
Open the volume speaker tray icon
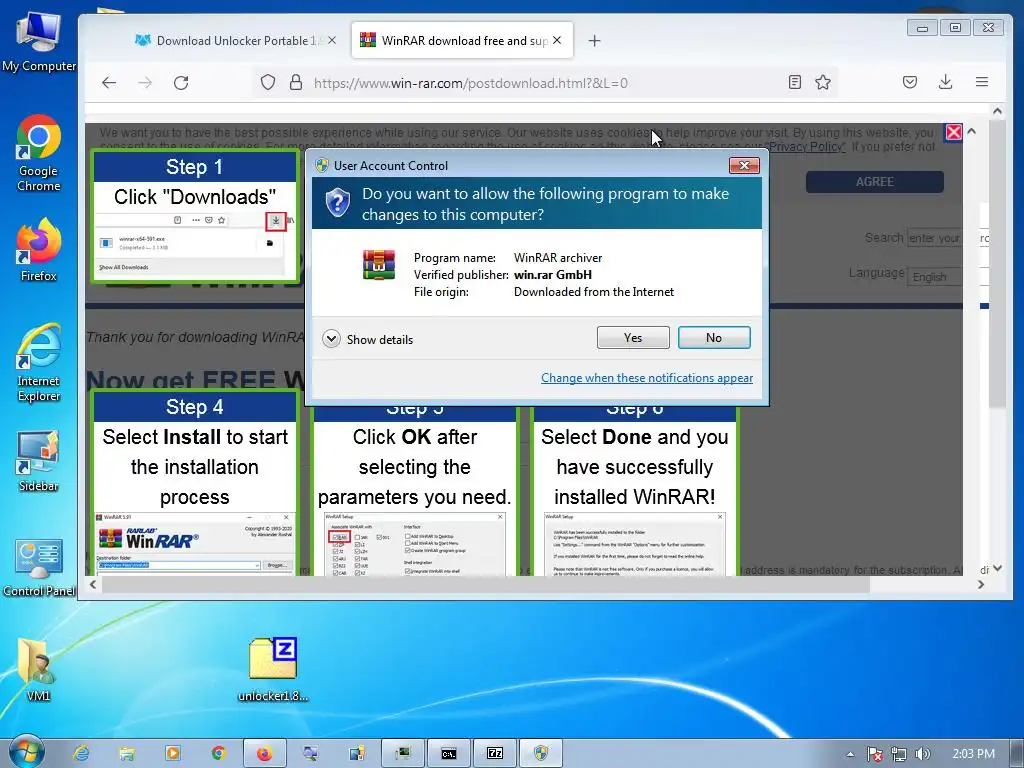point(922,754)
